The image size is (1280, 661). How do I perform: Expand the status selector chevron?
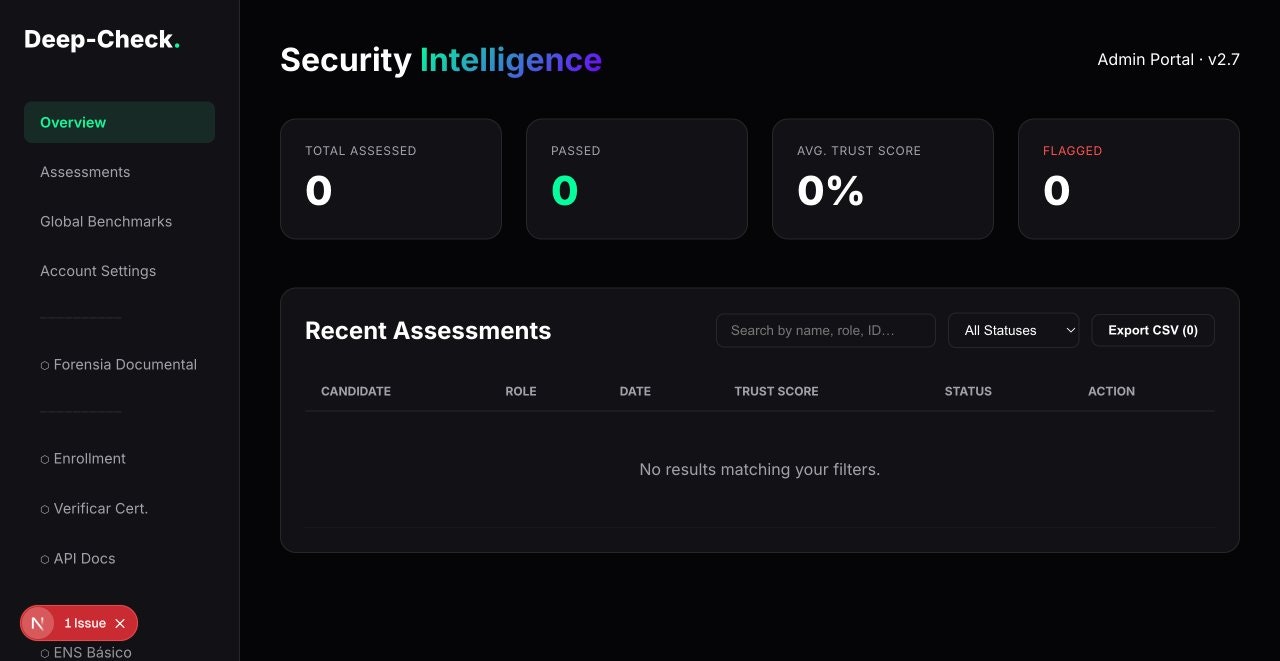tap(1070, 330)
